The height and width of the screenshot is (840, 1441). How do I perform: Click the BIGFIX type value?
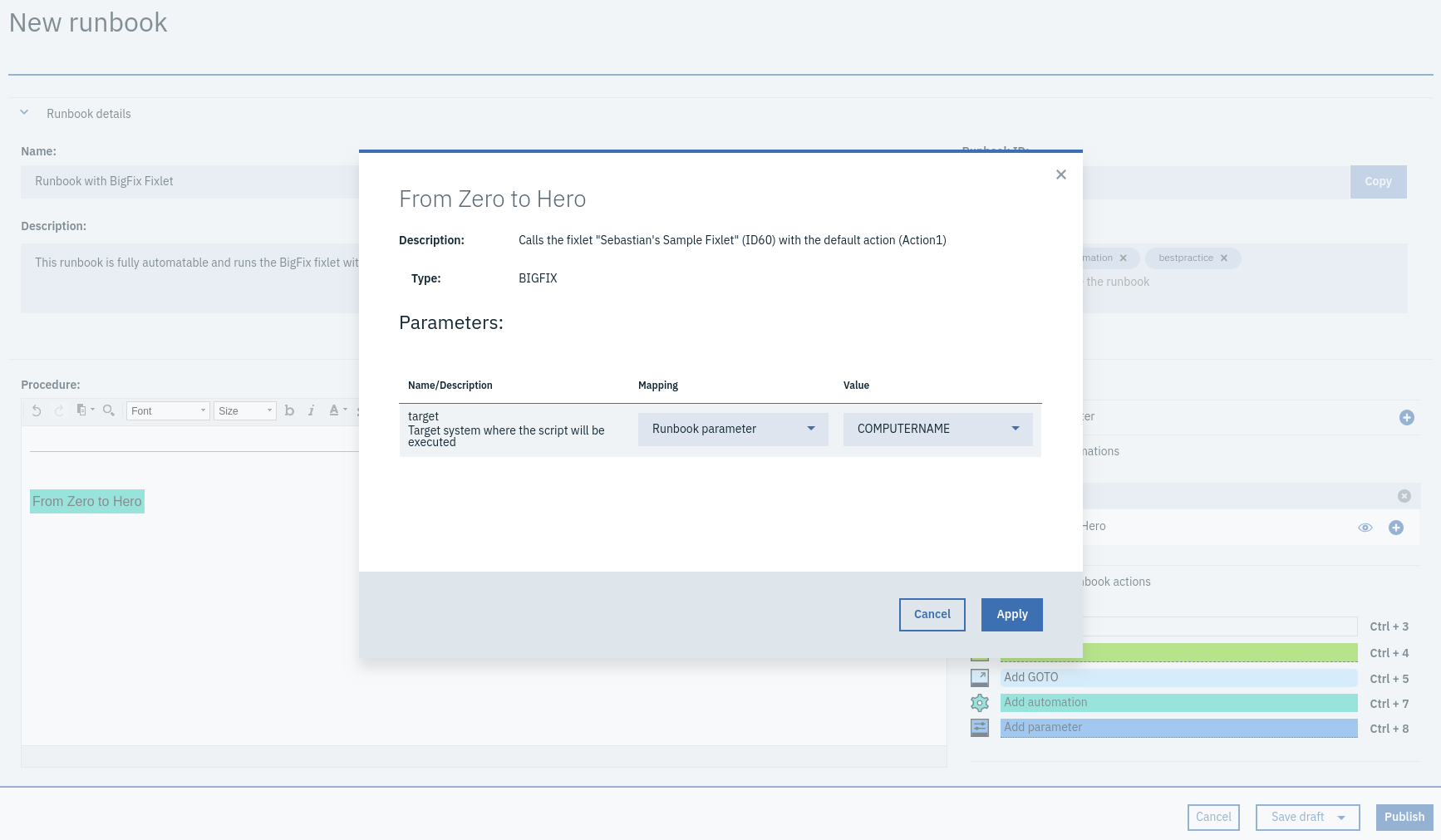pos(538,278)
